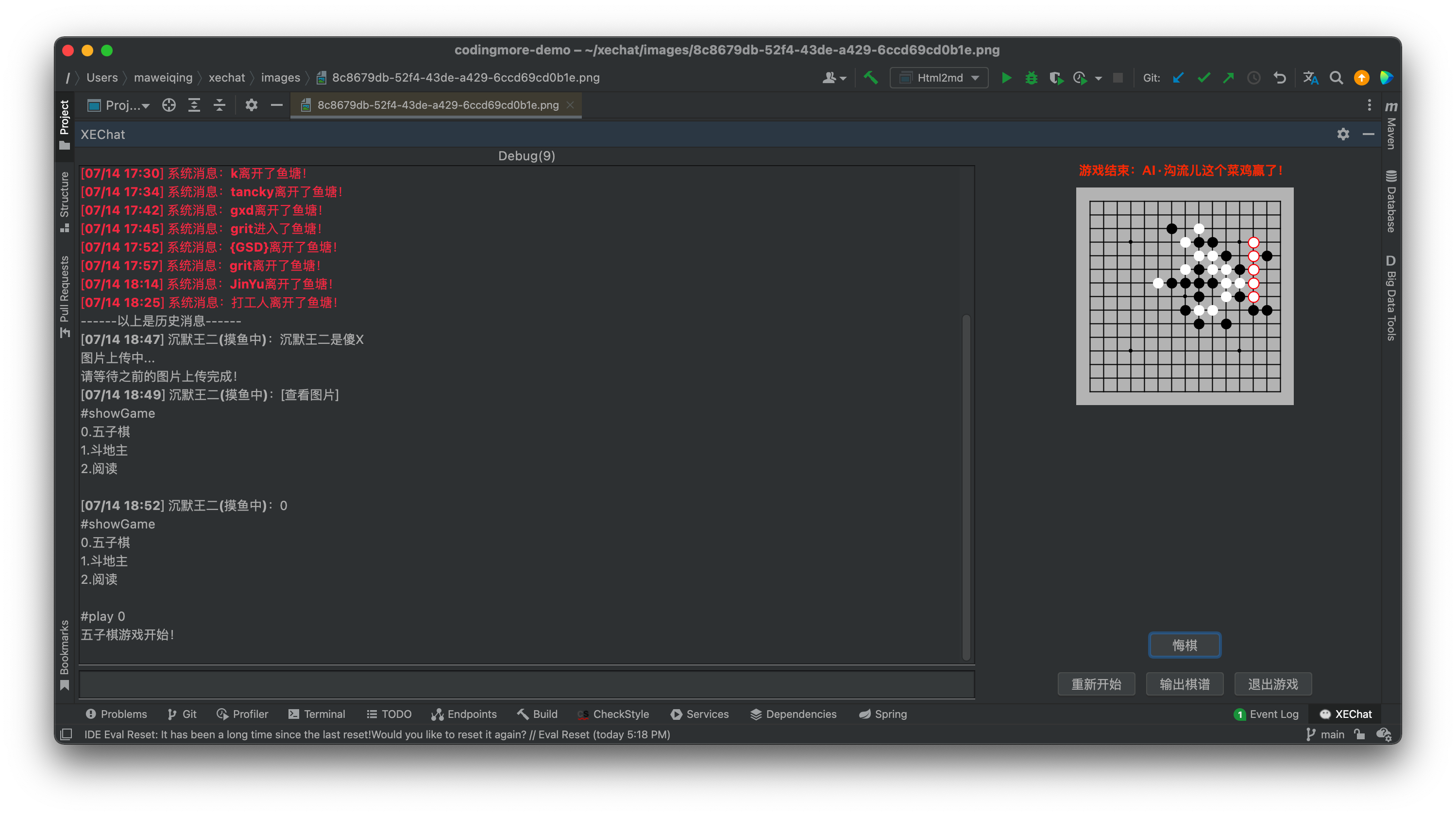Viewport: 1456px width, 816px height.
Task: Toggle the Maven tool window
Action: [1391, 125]
